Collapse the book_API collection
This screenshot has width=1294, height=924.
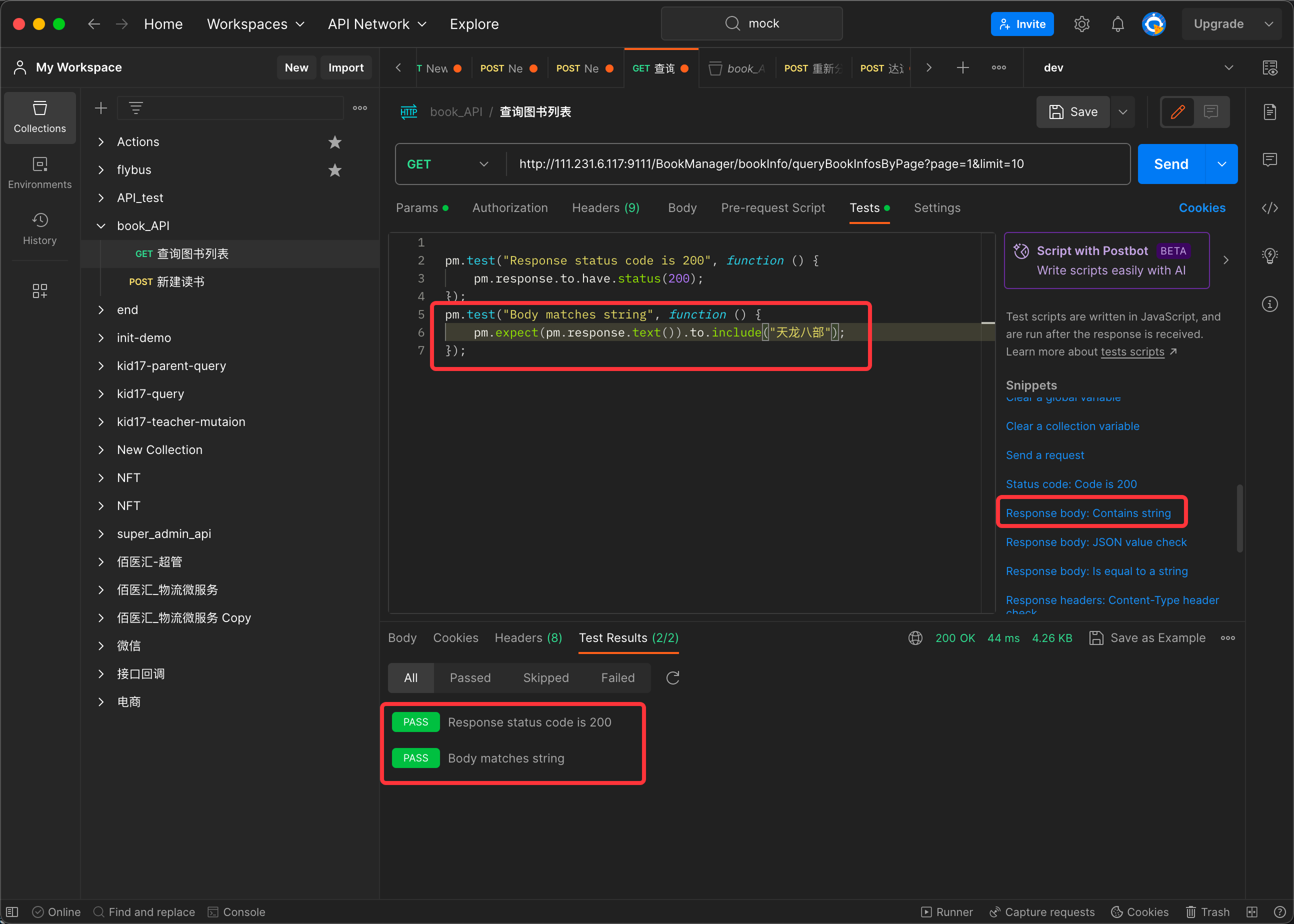point(101,226)
